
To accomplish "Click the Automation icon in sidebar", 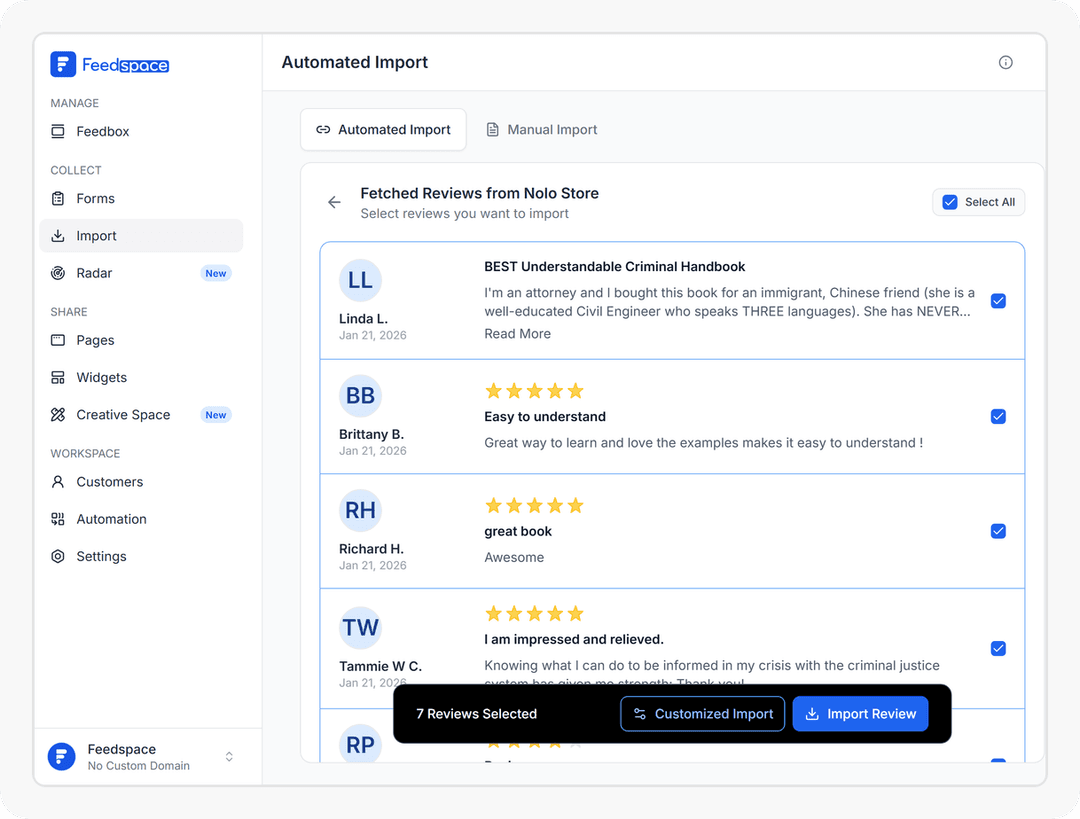I will pyautogui.click(x=58, y=519).
